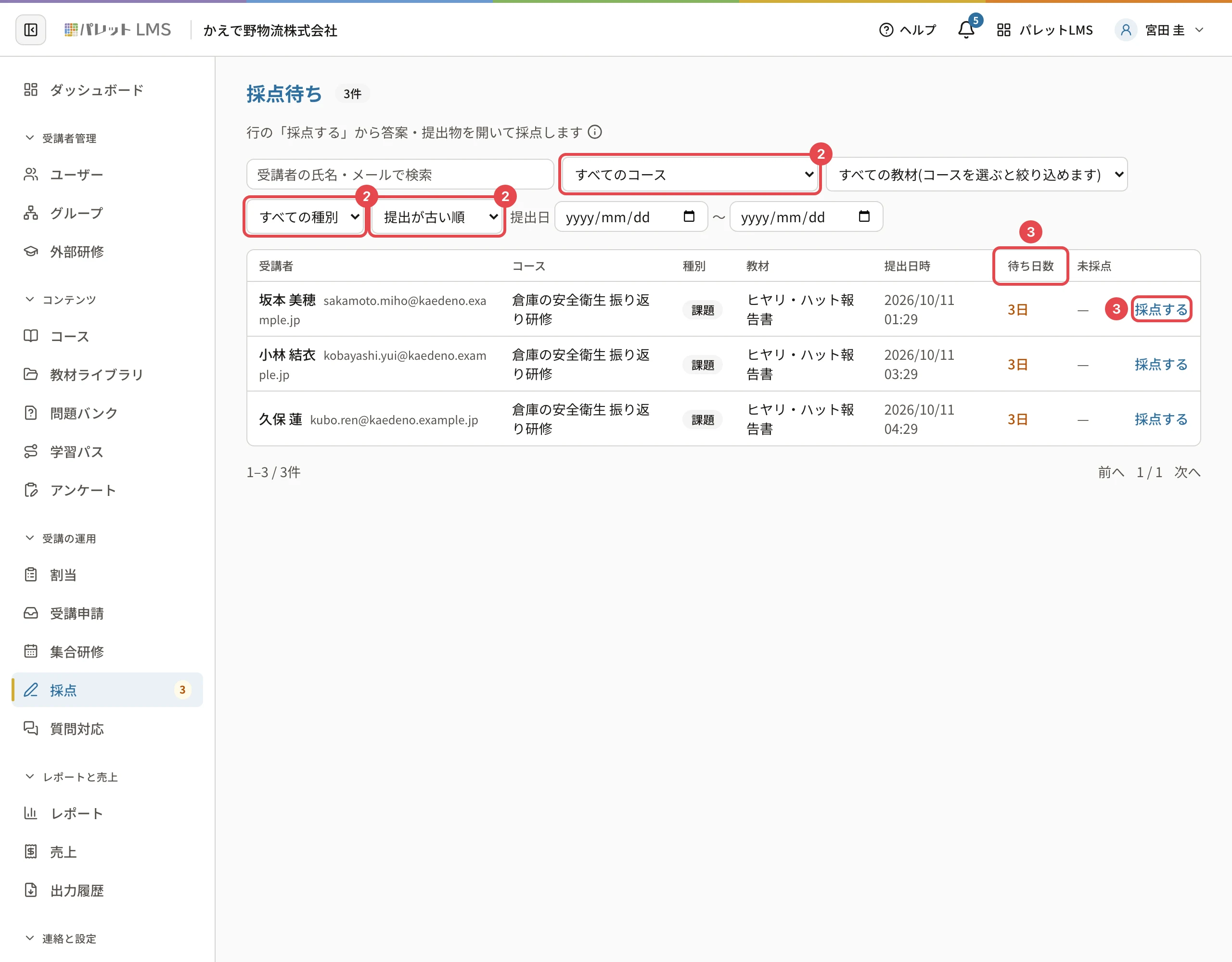Open 割当 in the sidebar

point(107,575)
